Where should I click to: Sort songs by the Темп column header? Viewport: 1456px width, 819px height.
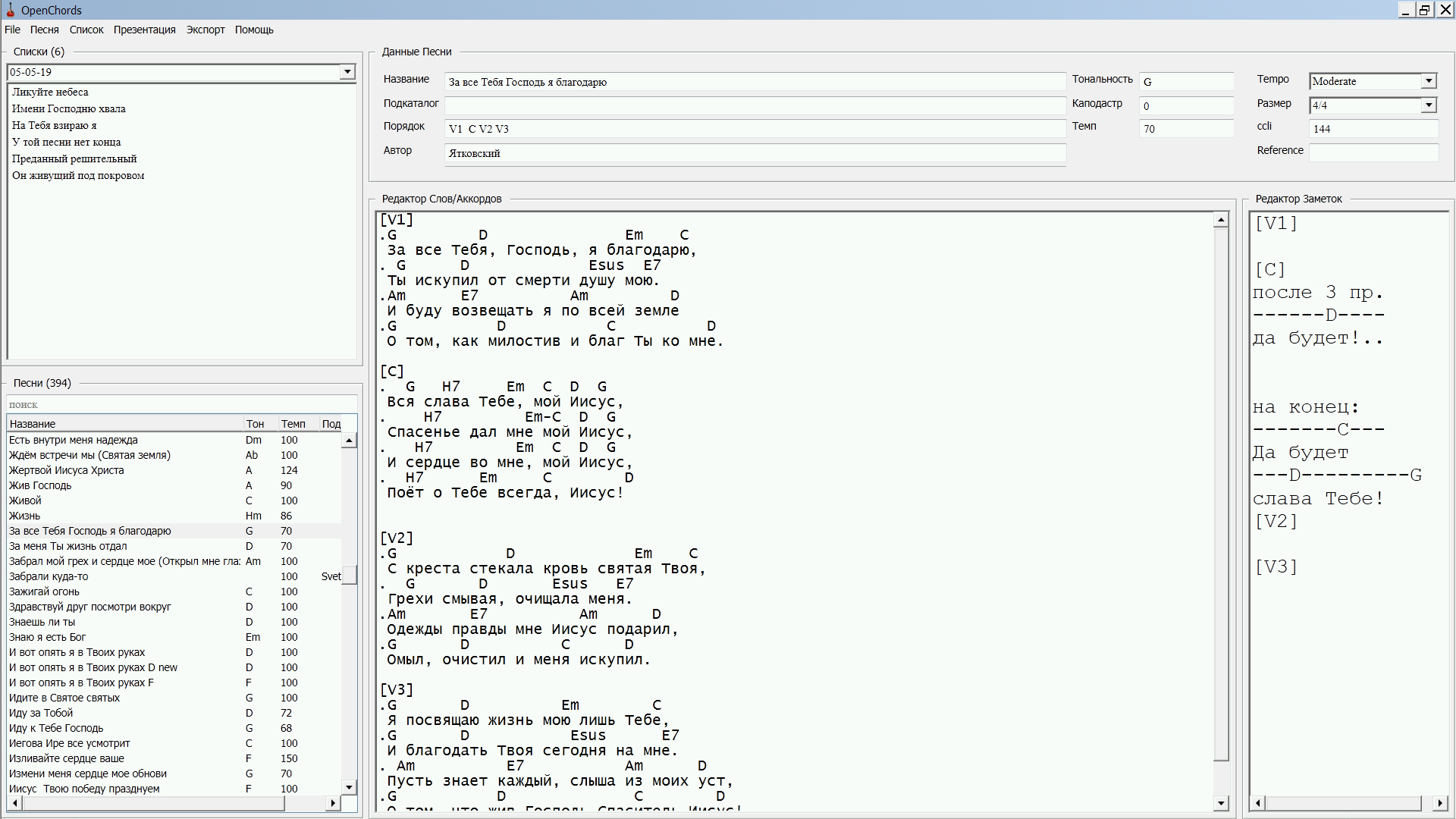[297, 424]
